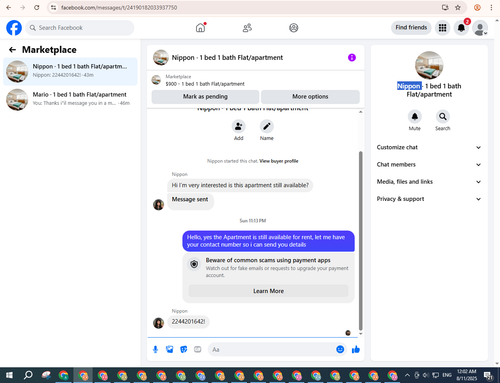Send a thumbs up like
Screen dimensions: 500x383
356,349
